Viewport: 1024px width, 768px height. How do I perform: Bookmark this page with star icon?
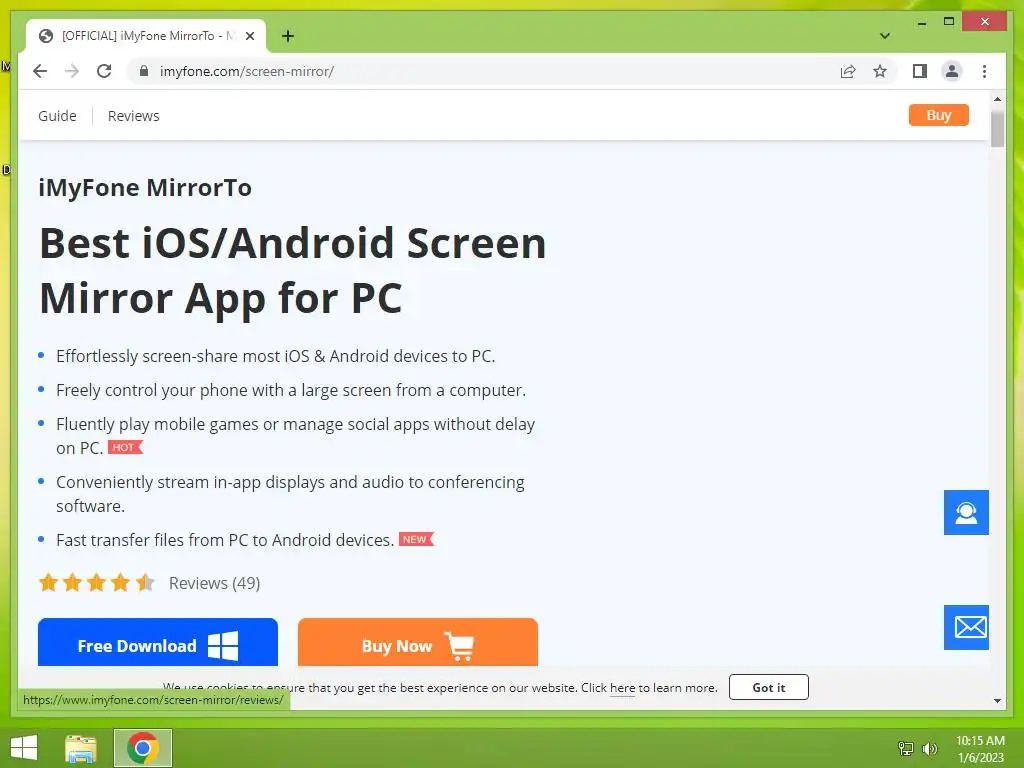tap(880, 71)
